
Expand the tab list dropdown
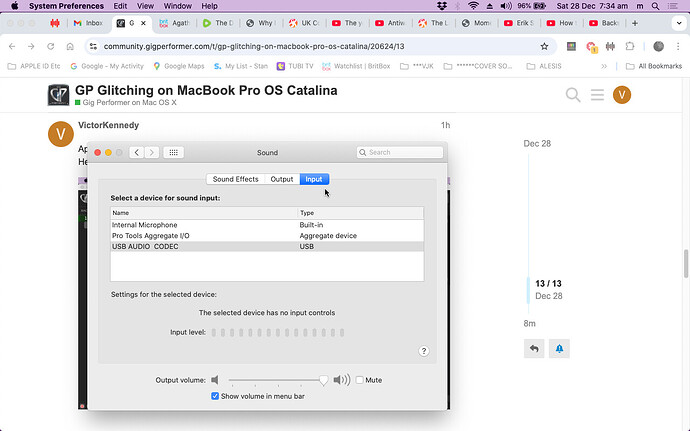(679, 23)
